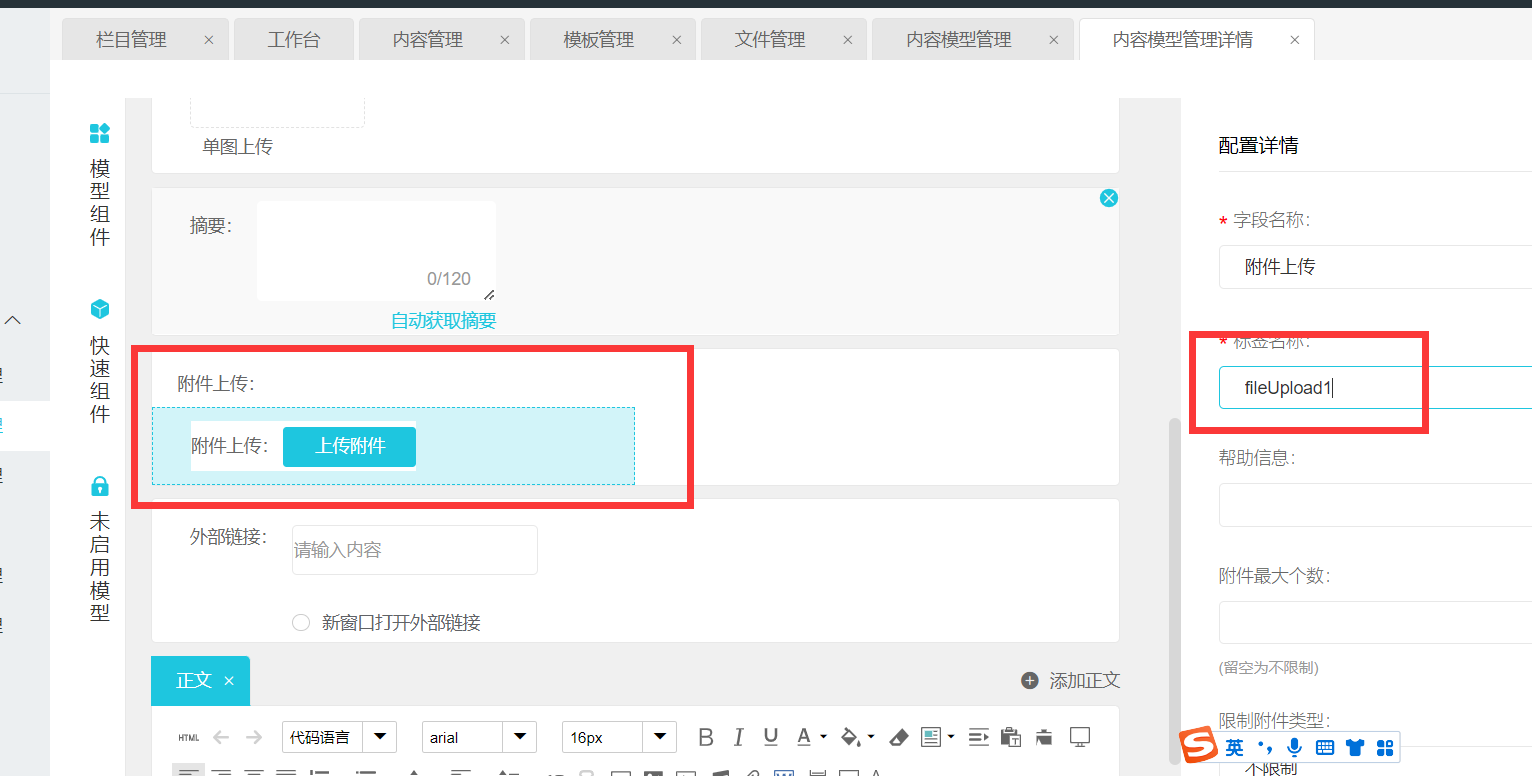
Task: Close the 模板管理 tab
Action: point(677,40)
